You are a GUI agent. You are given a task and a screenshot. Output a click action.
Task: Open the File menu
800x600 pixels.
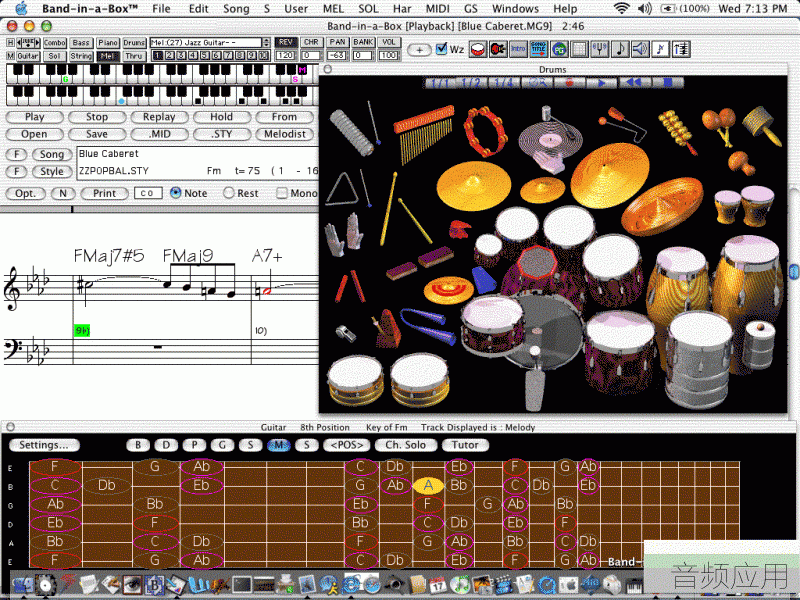coord(161,8)
